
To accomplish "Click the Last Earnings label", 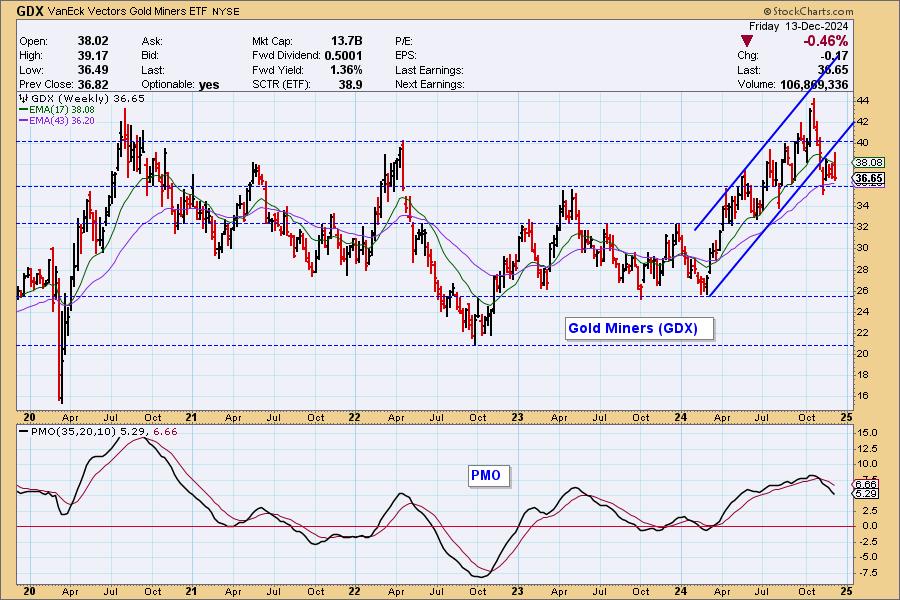I will (429, 70).
